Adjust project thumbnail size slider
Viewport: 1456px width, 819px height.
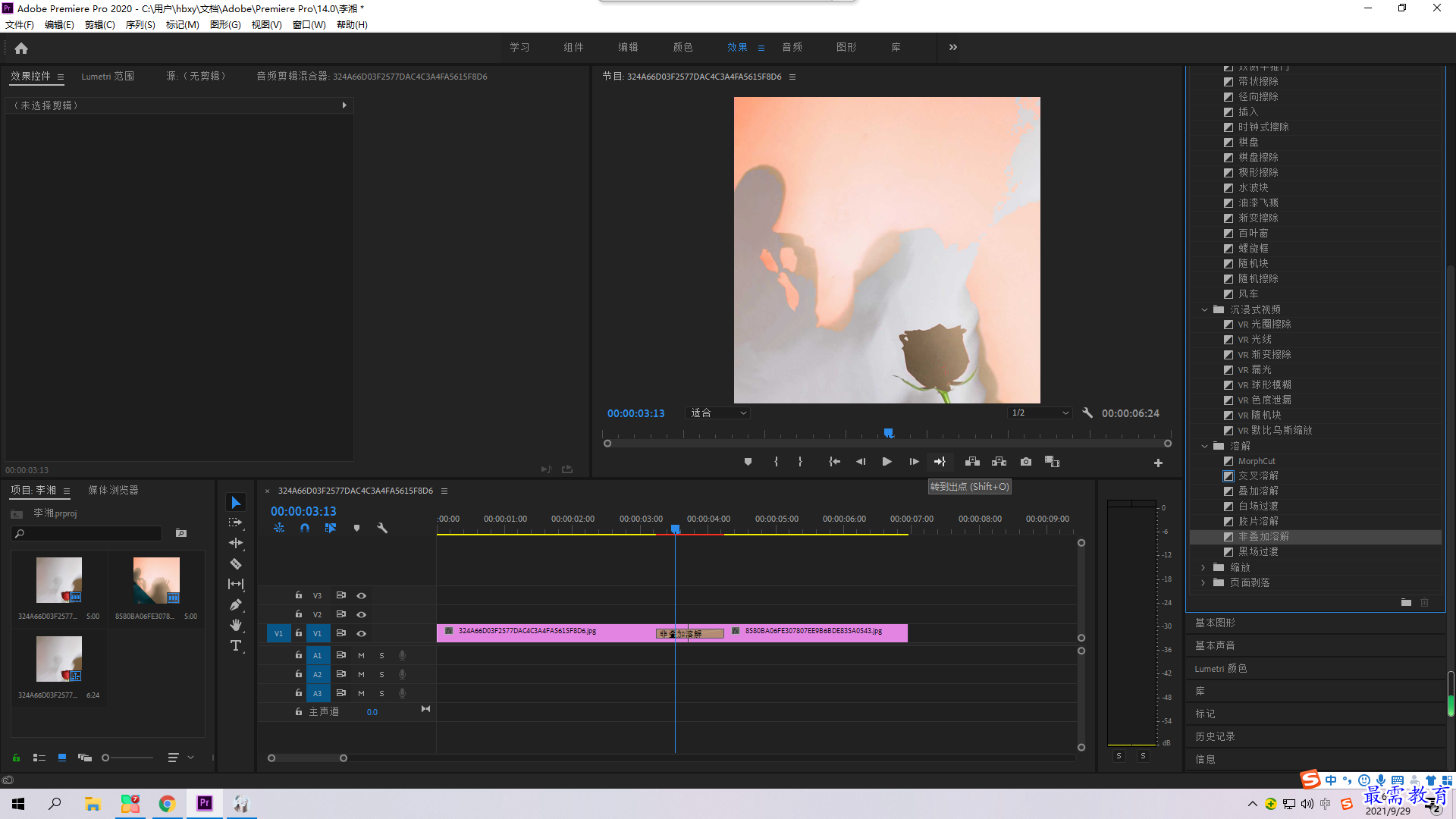point(105,758)
